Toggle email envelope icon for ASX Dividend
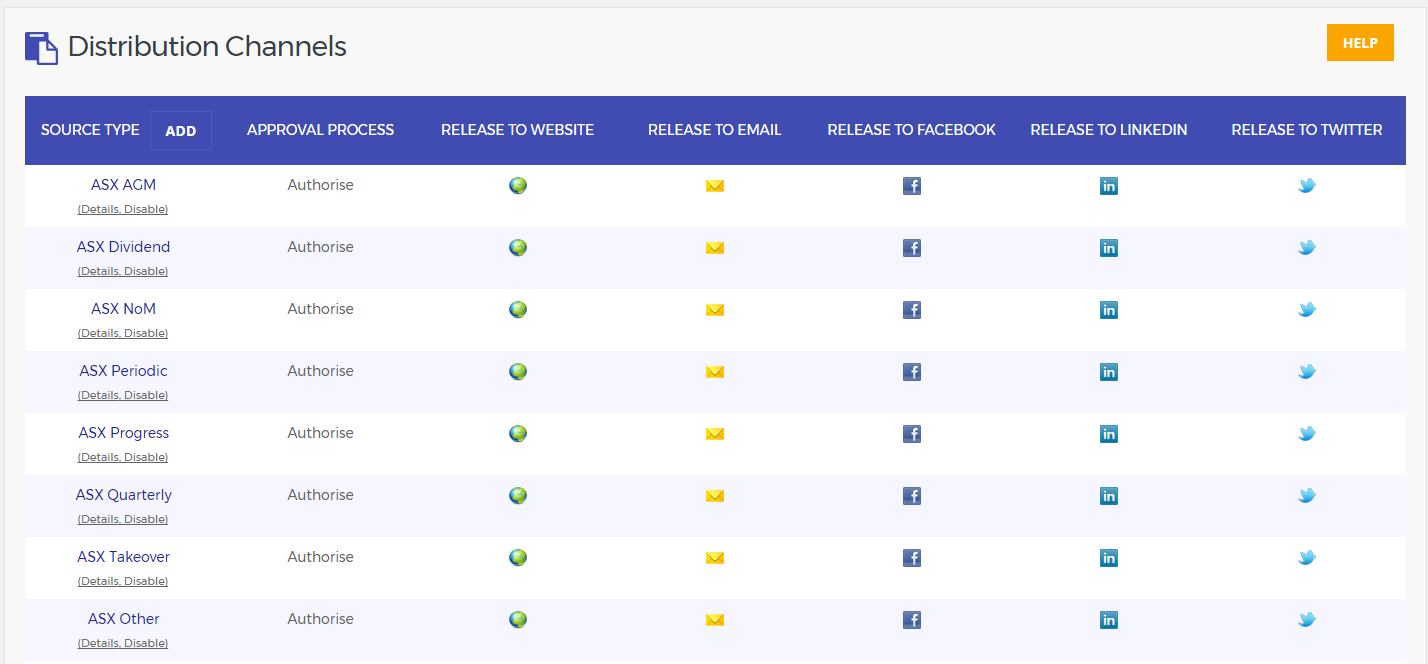This screenshot has width=1428, height=664. coord(715,248)
